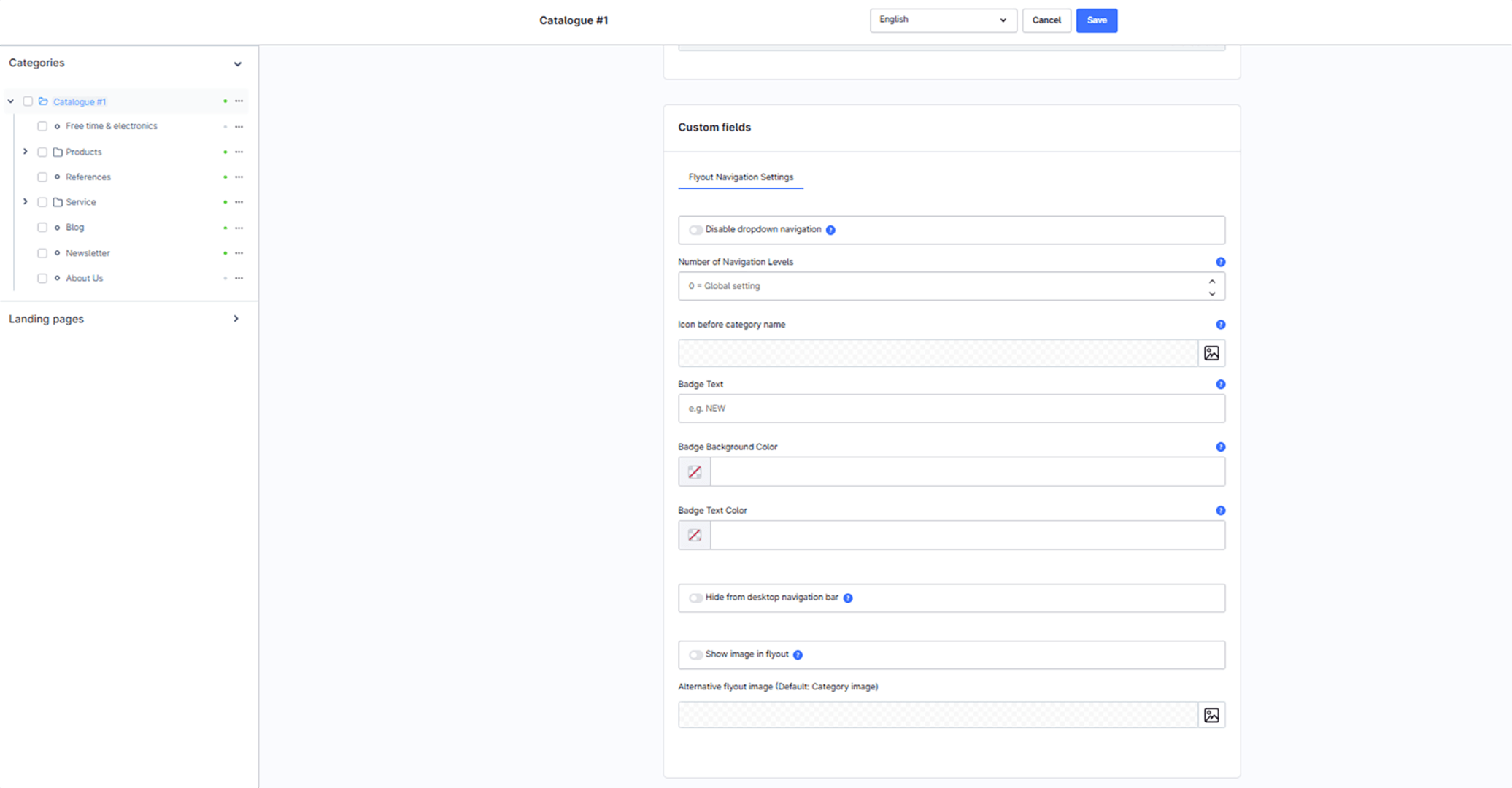Open context menu for About Us category
This screenshot has width=1512, height=788.
[239, 278]
